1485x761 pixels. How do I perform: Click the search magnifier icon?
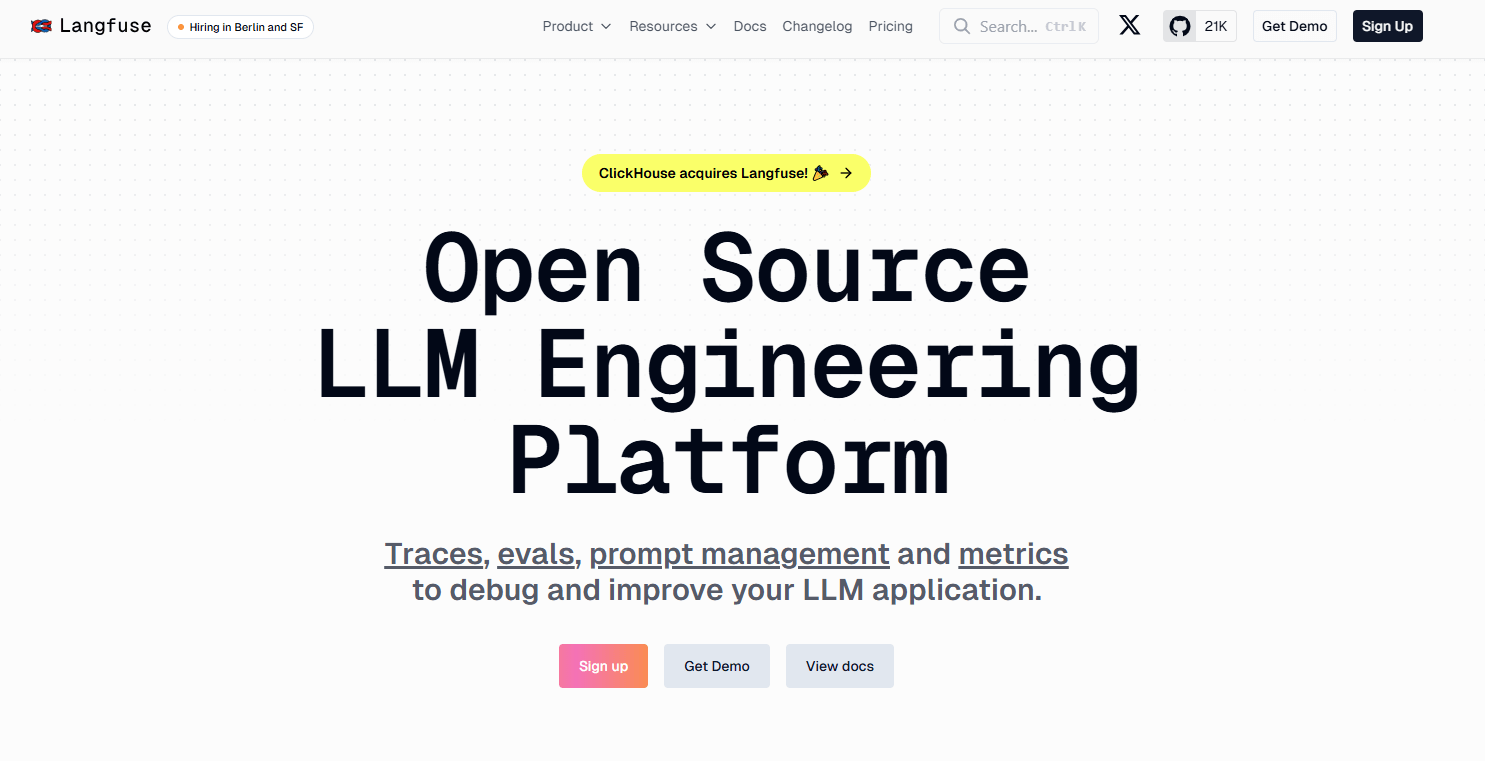[x=961, y=26]
